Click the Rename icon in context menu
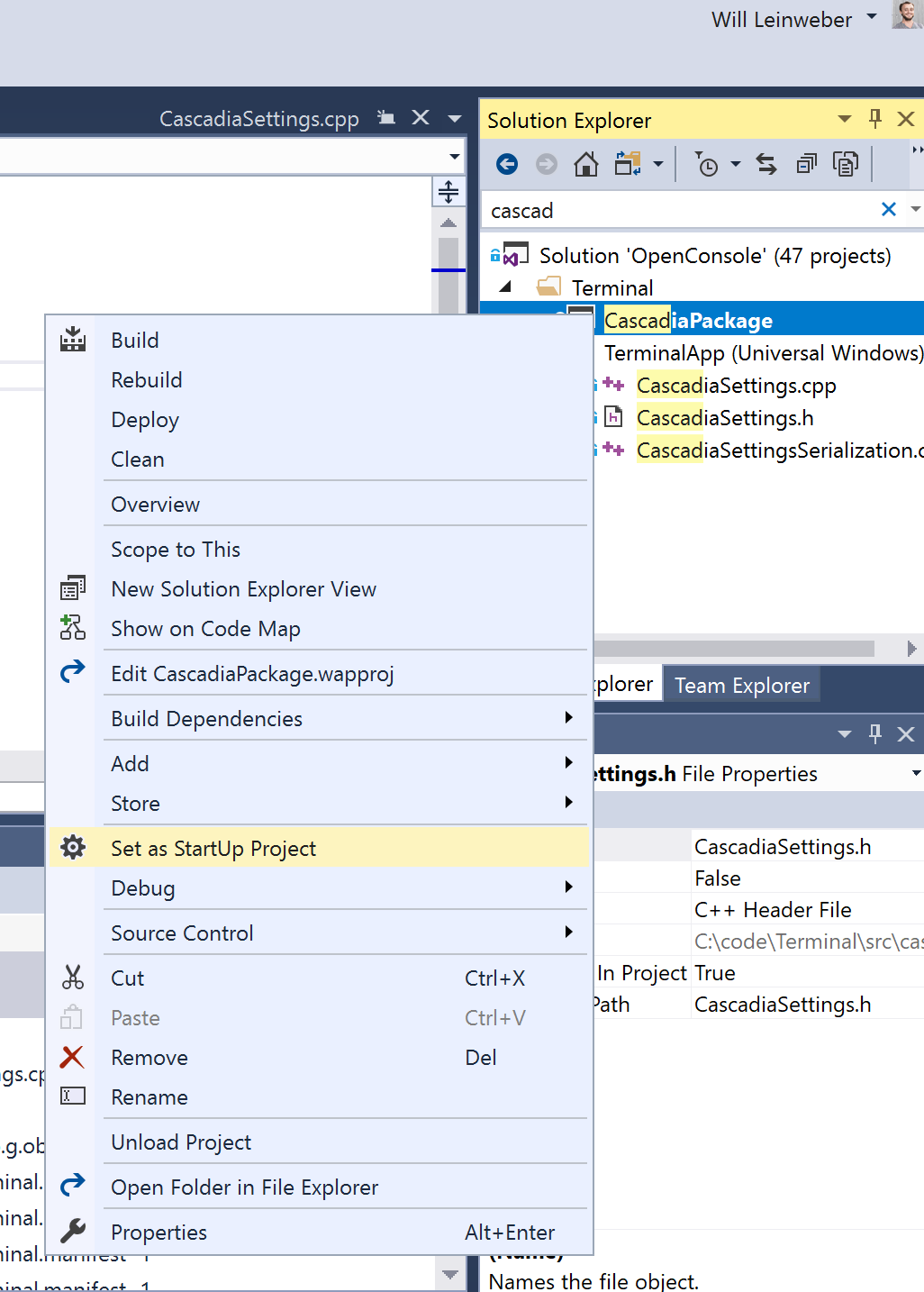This screenshot has height=1292, width=924. pyautogui.click(x=73, y=1096)
